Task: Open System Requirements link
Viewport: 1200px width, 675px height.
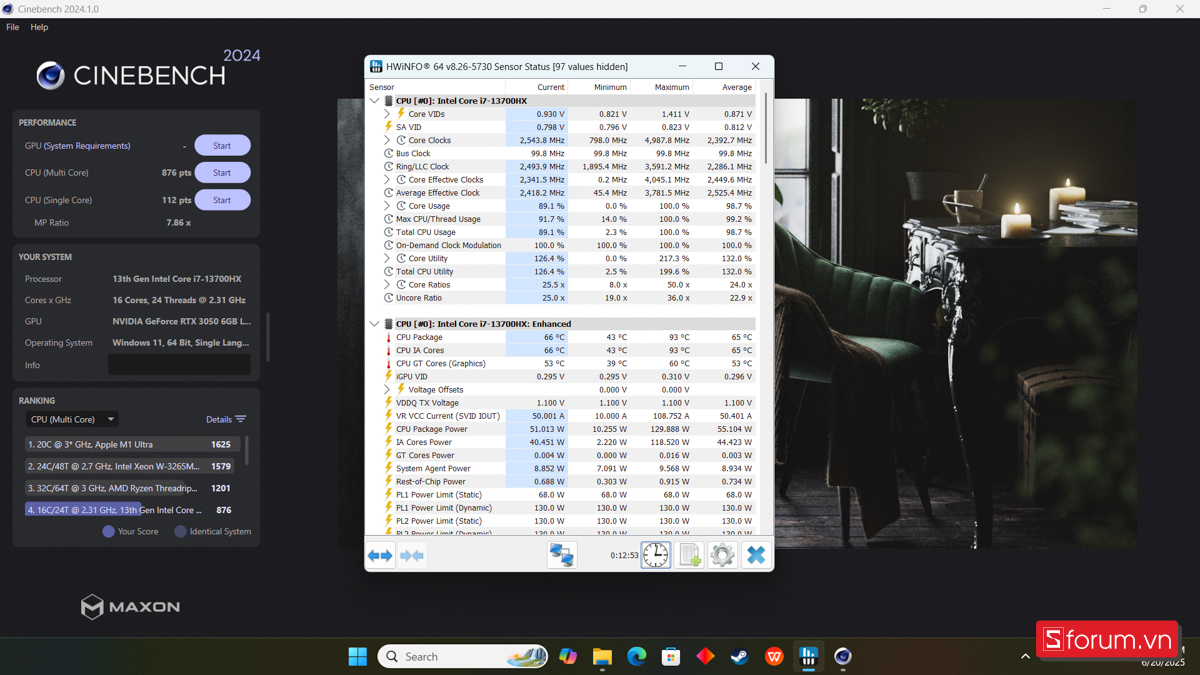Action: pyautogui.click(x=87, y=146)
